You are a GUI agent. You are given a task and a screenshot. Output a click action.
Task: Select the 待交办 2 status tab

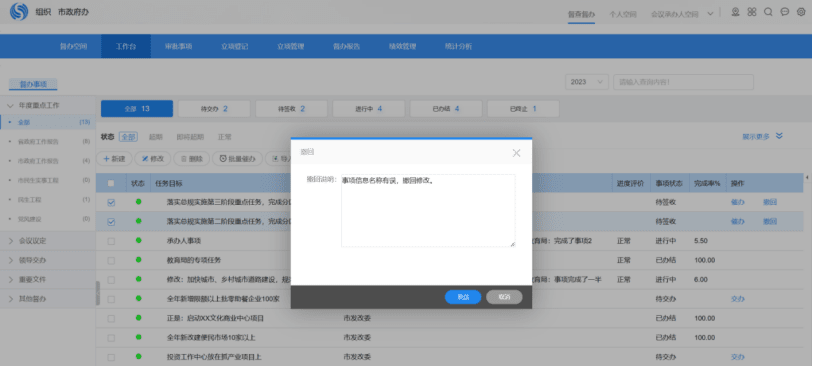click(214, 109)
